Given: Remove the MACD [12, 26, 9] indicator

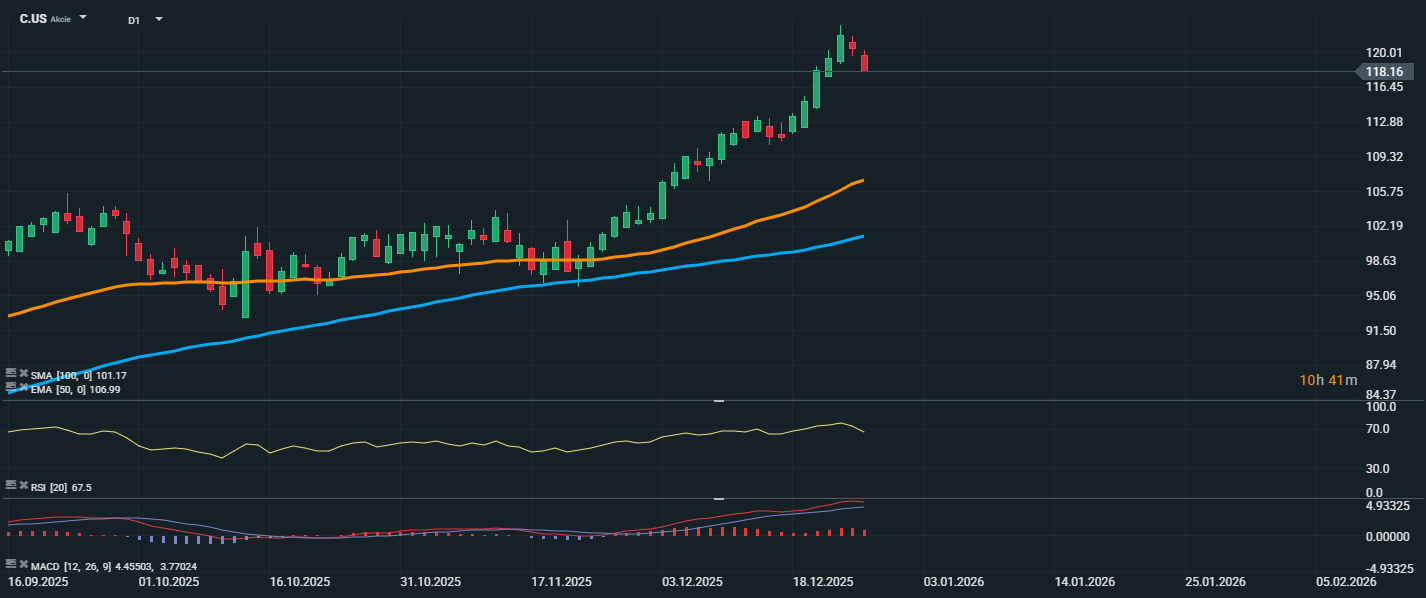Looking at the screenshot, I should pos(23,565).
